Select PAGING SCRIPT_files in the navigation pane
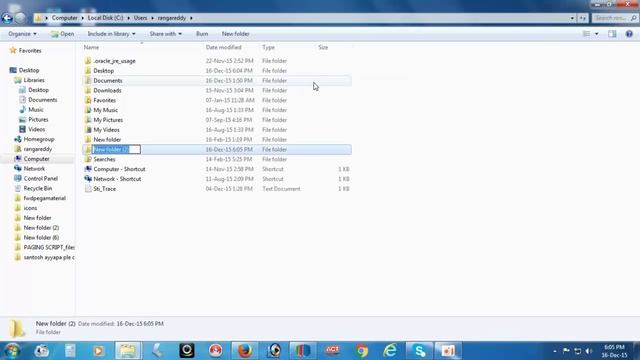640x360 pixels. coord(49,247)
